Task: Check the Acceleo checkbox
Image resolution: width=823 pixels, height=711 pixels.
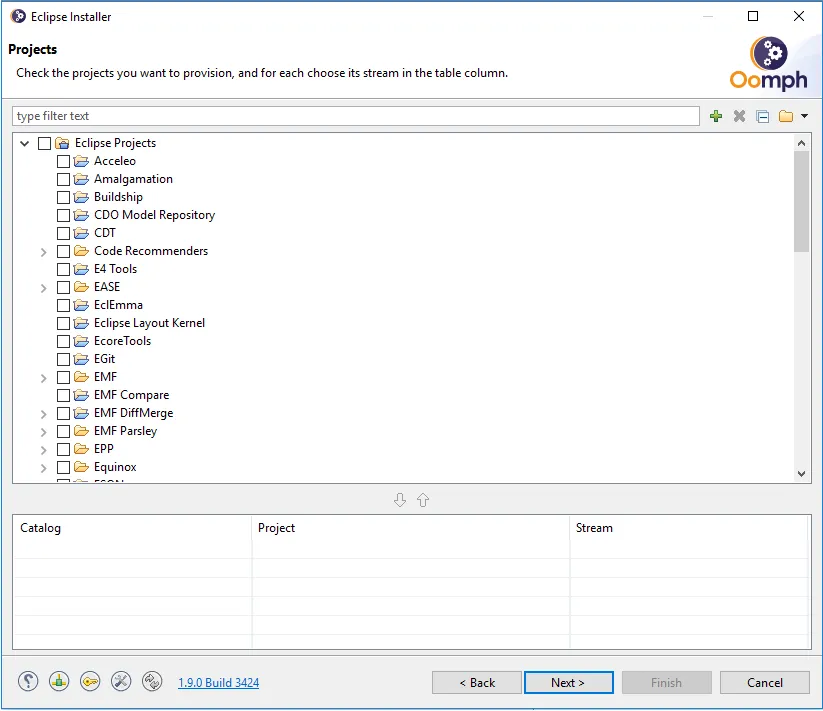Action: click(x=64, y=162)
